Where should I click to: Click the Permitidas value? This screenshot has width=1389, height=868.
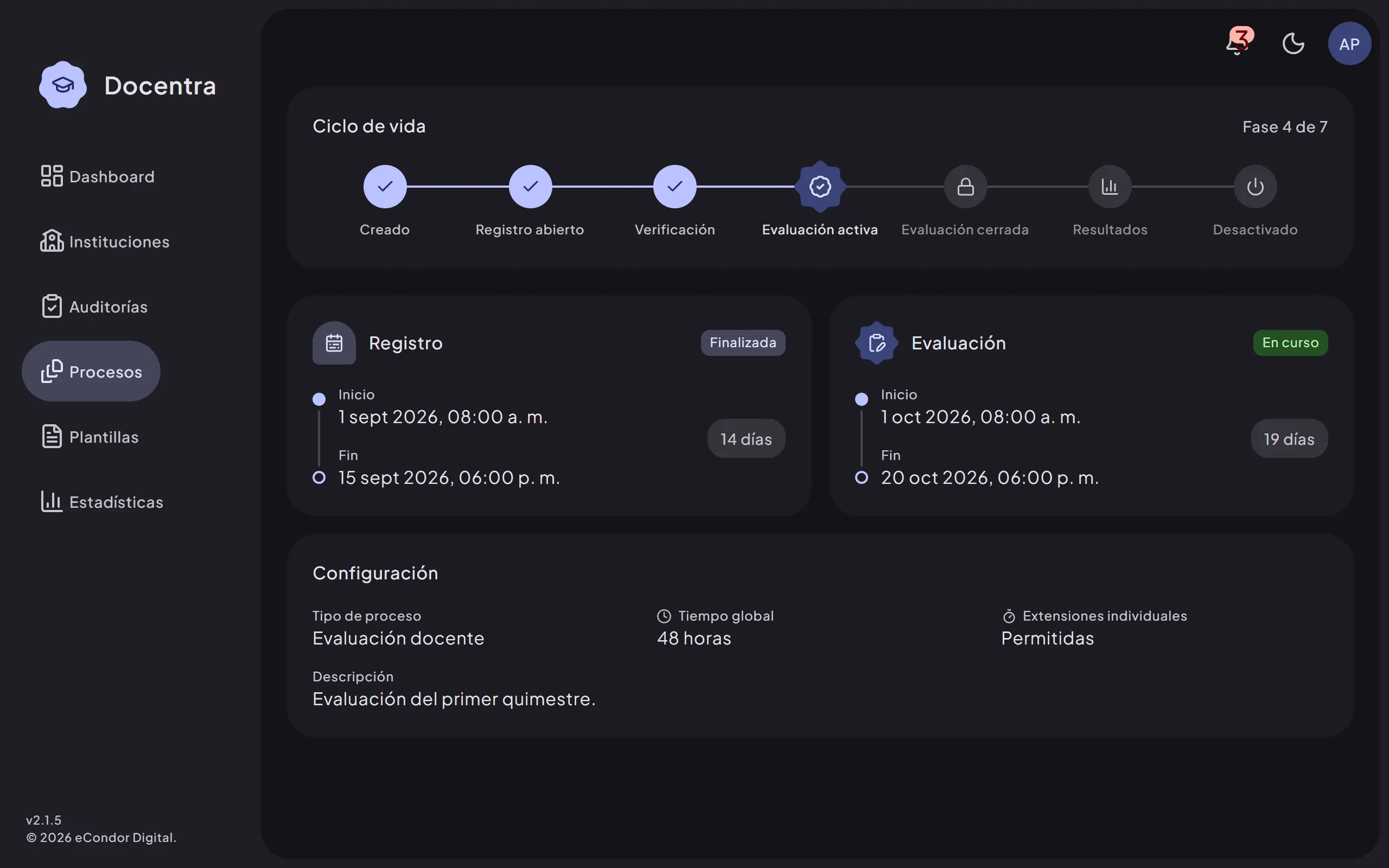[x=1048, y=639]
